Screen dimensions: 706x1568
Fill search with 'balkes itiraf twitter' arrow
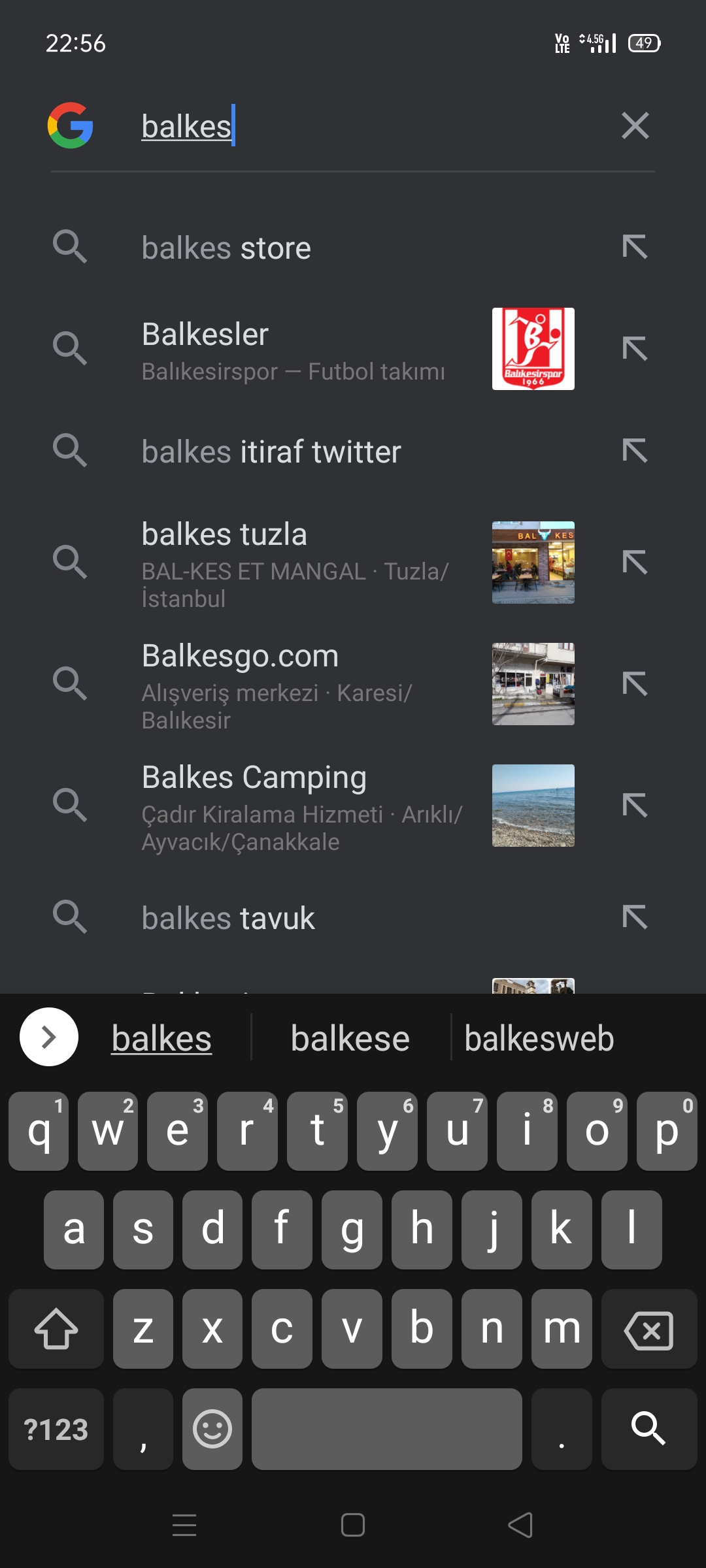(x=635, y=451)
